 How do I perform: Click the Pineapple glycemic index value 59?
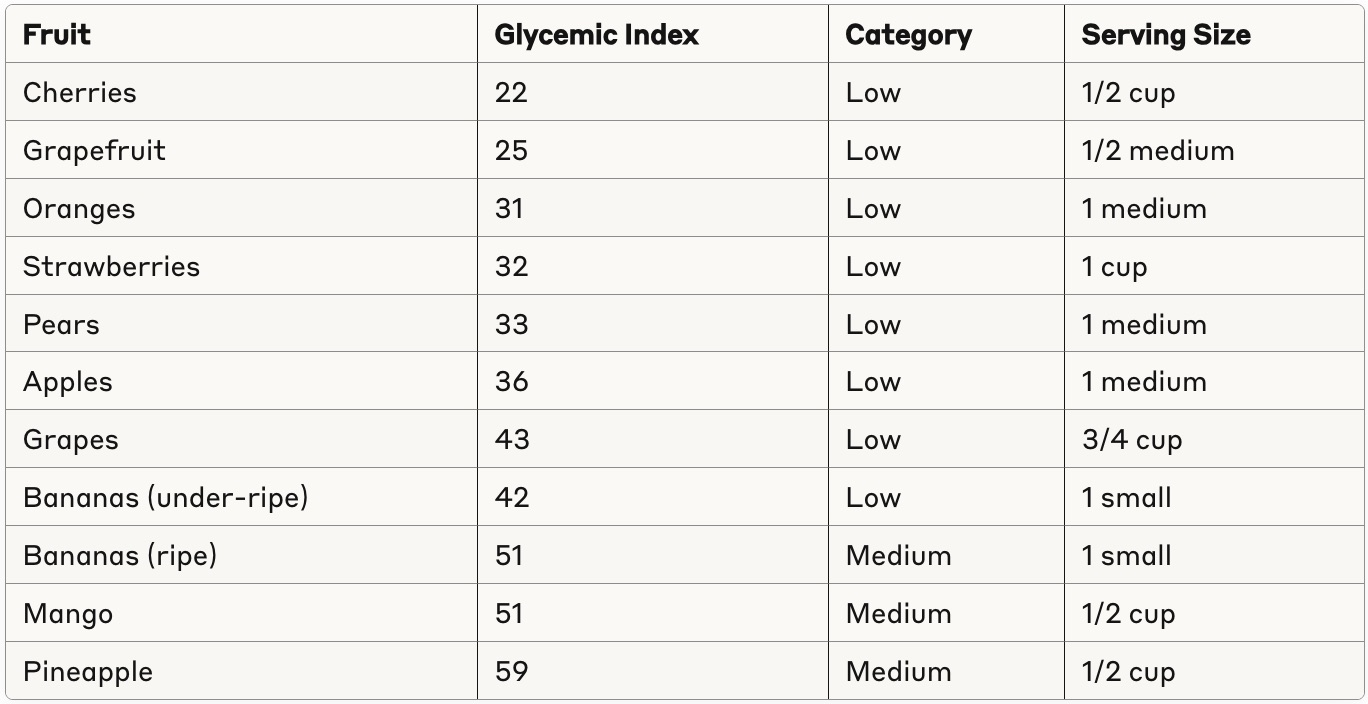511,672
